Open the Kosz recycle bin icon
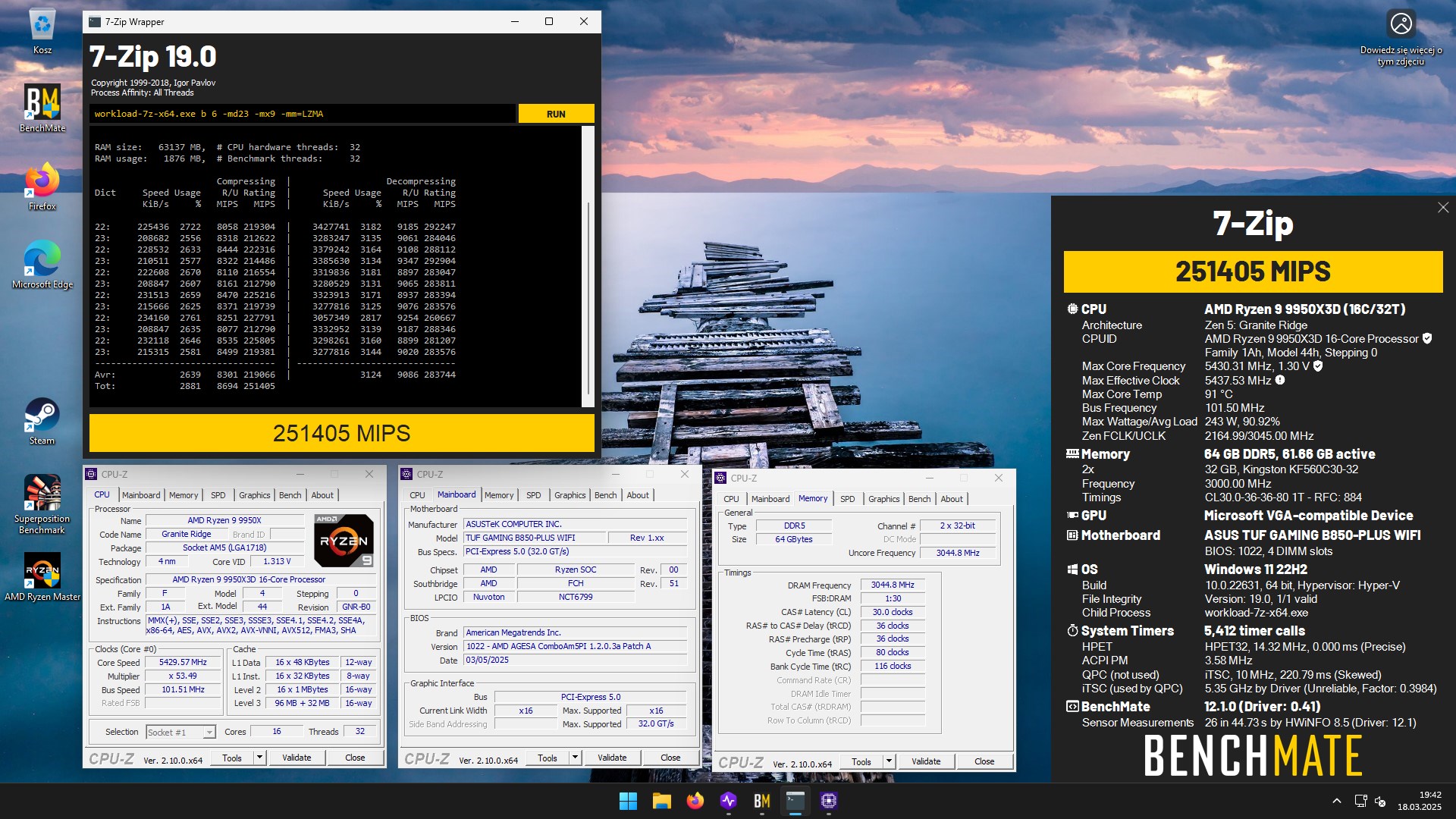The height and width of the screenshot is (819, 1456). (42, 32)
